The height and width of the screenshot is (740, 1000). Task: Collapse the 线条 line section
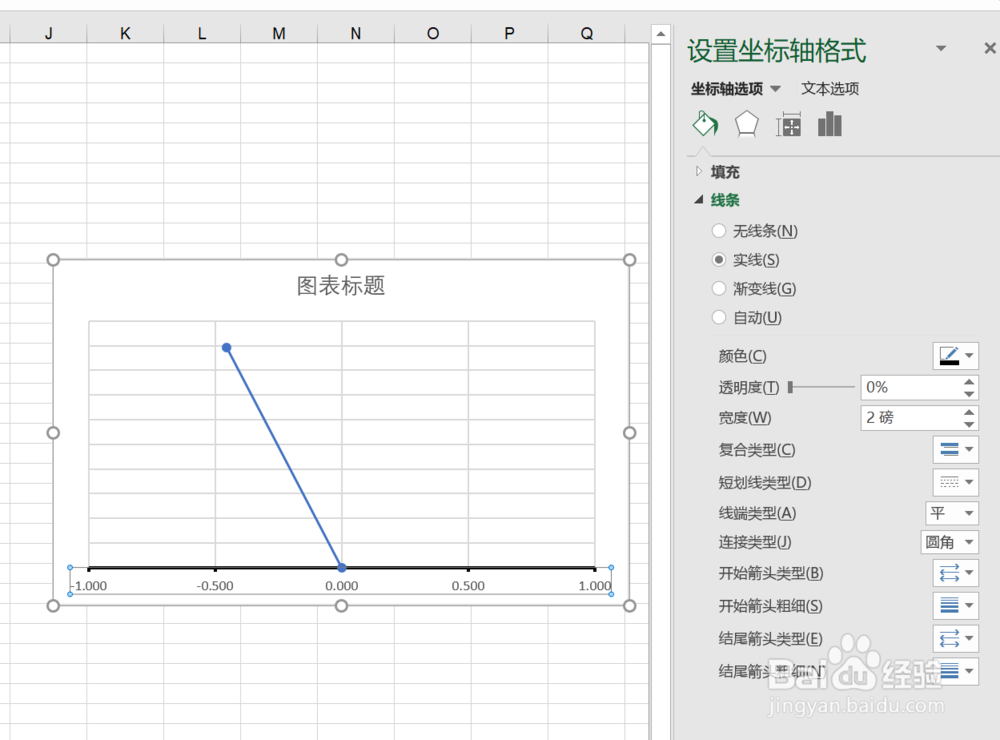[x=698, y=199]
